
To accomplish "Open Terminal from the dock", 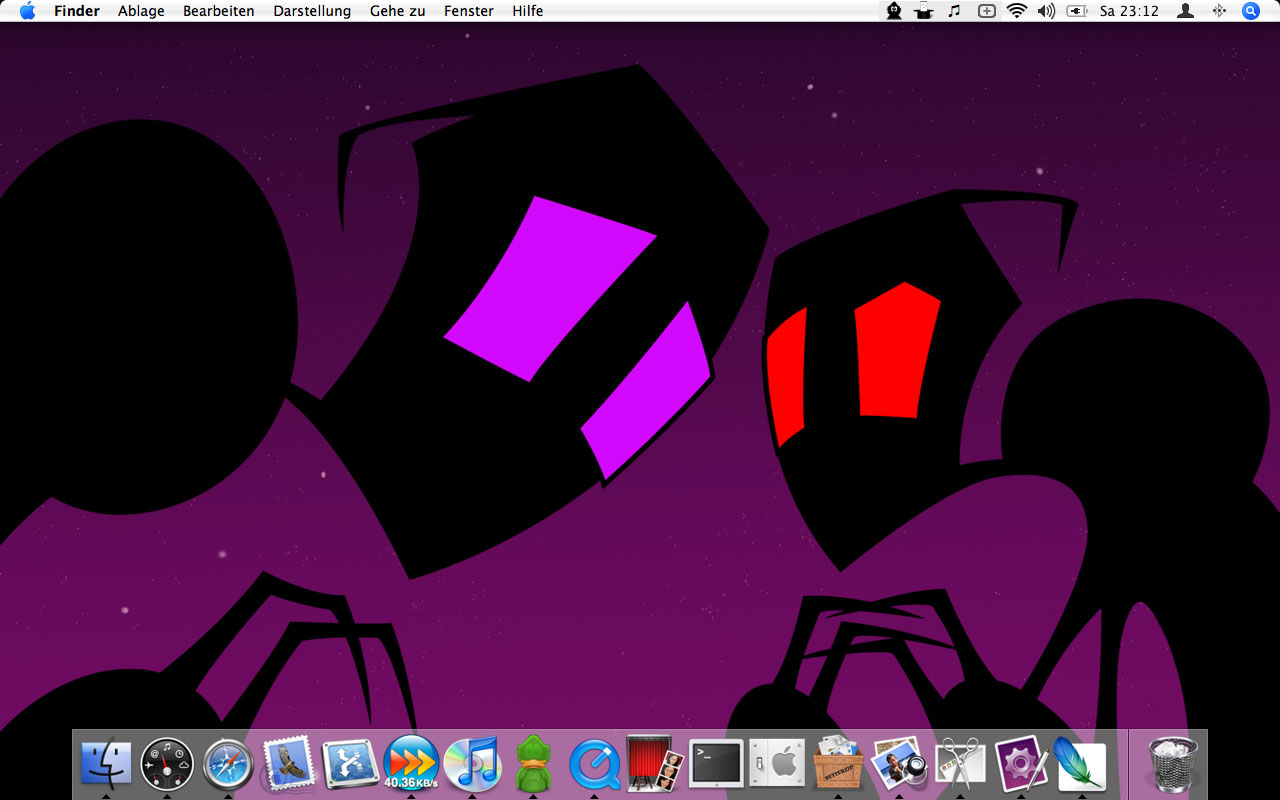I will [x=716, y=765].
